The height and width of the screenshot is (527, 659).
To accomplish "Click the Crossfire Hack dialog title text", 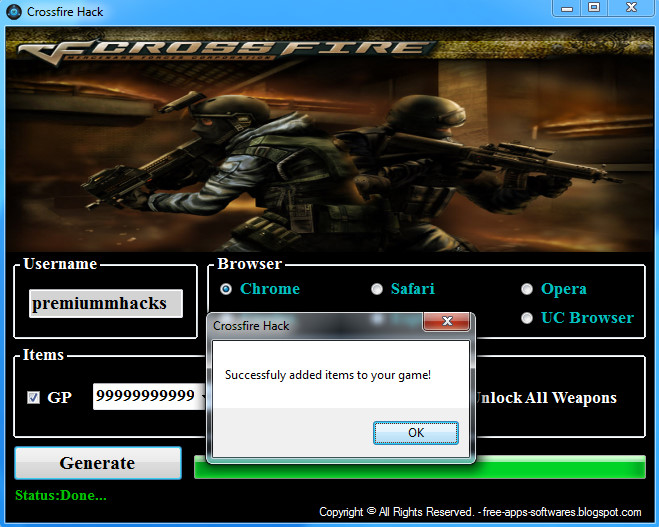I will pyautogui.click(x=251, y=326).
